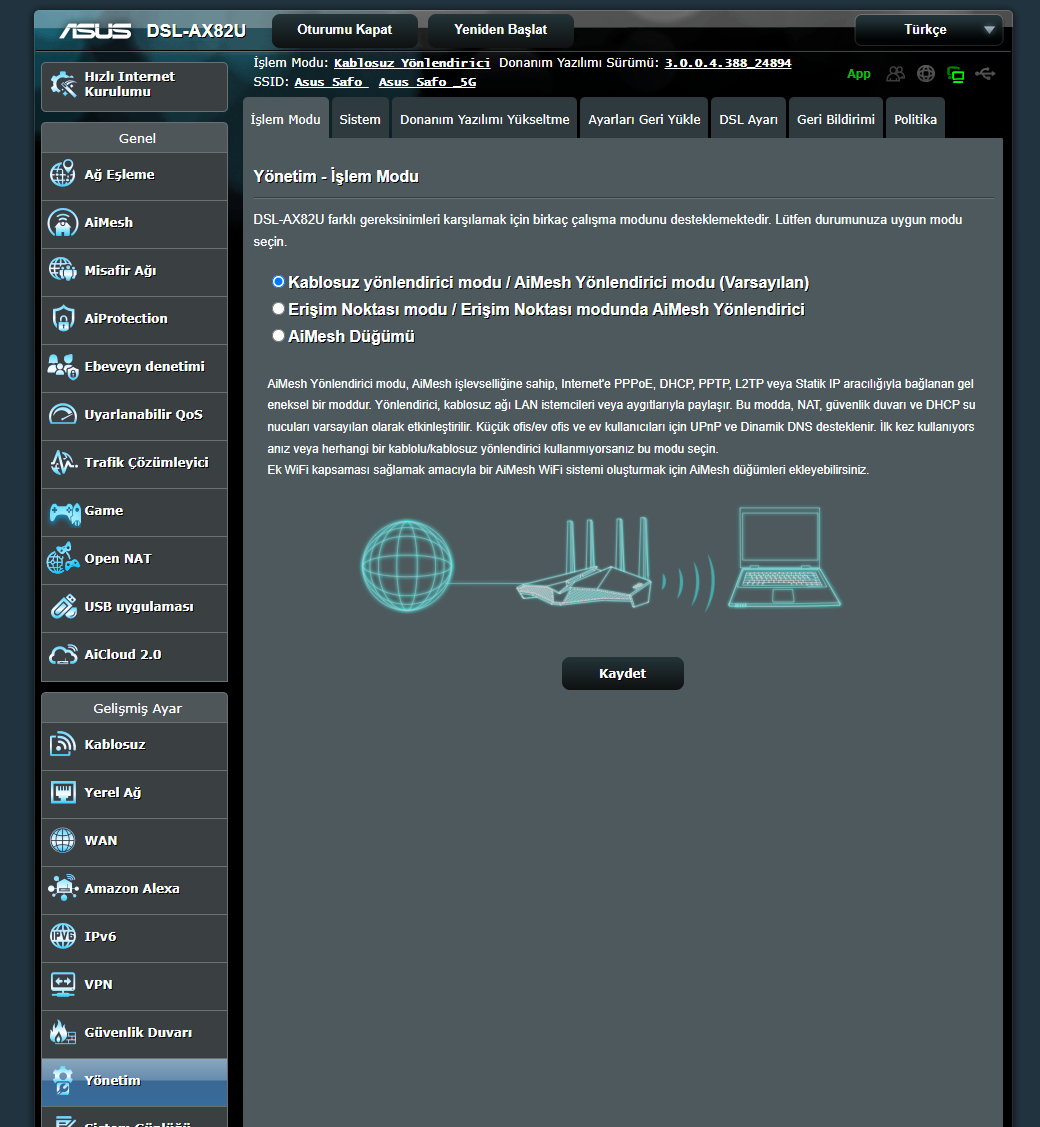Select Erişim Noktası modu radio option
The height and width of the screenshot is (1127, 1040).
(x=278, y=308)
